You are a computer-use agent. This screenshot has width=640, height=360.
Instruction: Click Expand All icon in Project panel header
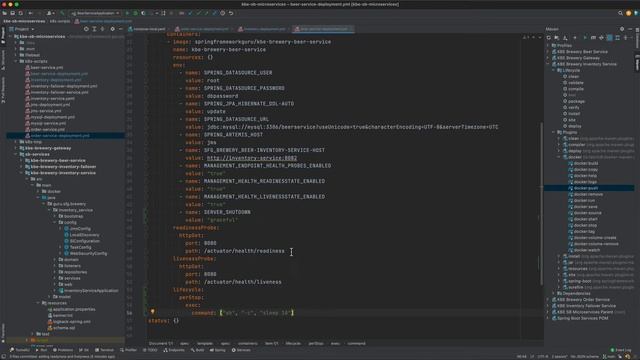pos(94,29)
